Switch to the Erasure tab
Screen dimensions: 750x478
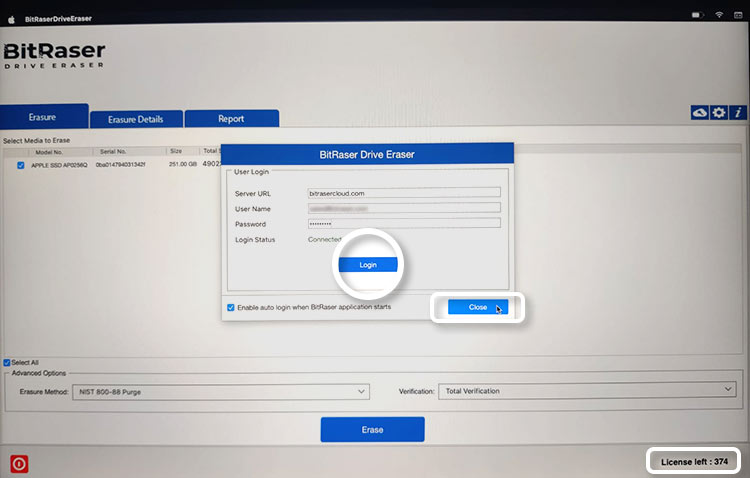click(x=42, y=117)
